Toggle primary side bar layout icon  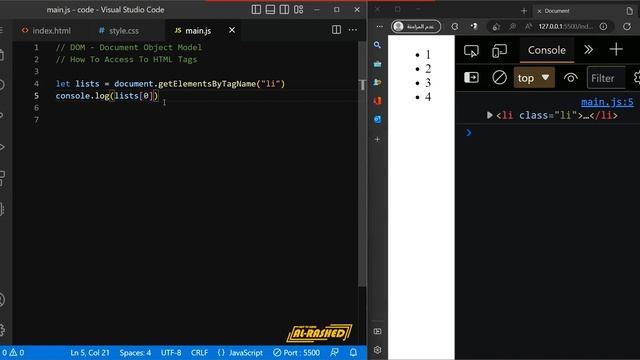tap(256, 9)
